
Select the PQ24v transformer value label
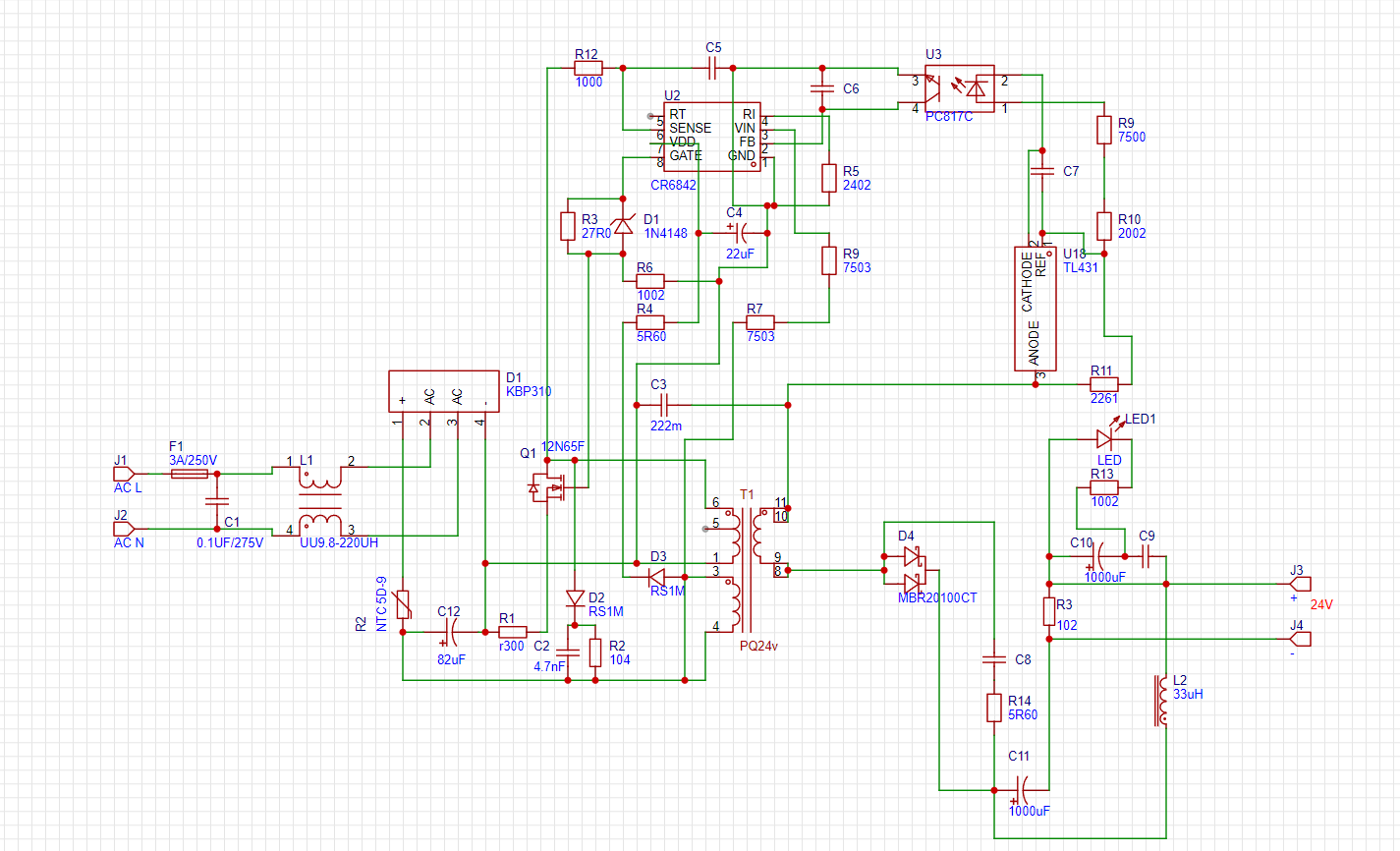[758, 646]
